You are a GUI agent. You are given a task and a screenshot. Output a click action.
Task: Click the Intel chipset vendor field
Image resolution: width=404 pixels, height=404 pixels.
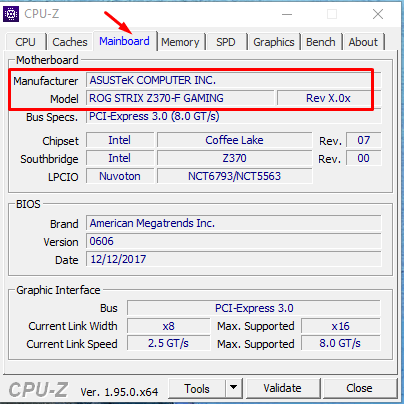[120, 140]
